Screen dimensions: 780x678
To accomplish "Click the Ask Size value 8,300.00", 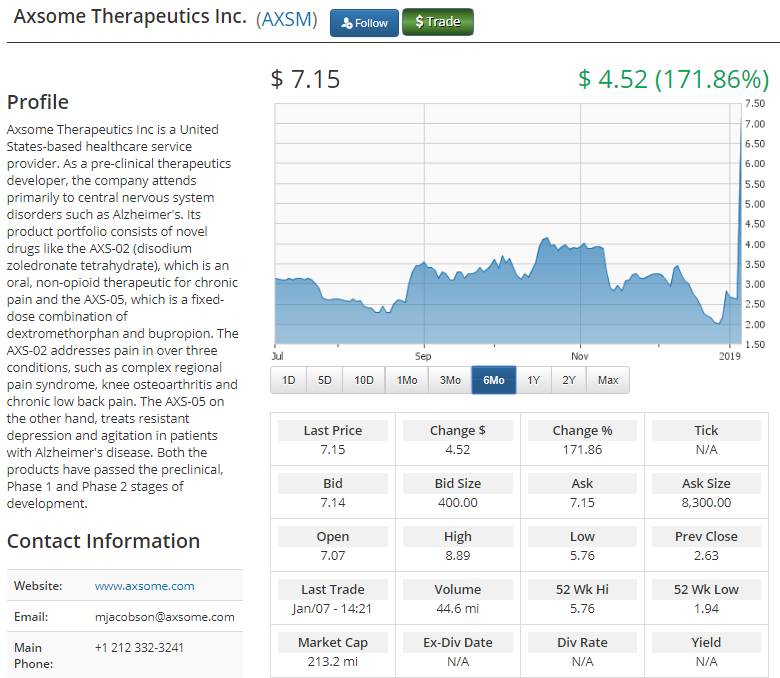I will pos(706,502).
